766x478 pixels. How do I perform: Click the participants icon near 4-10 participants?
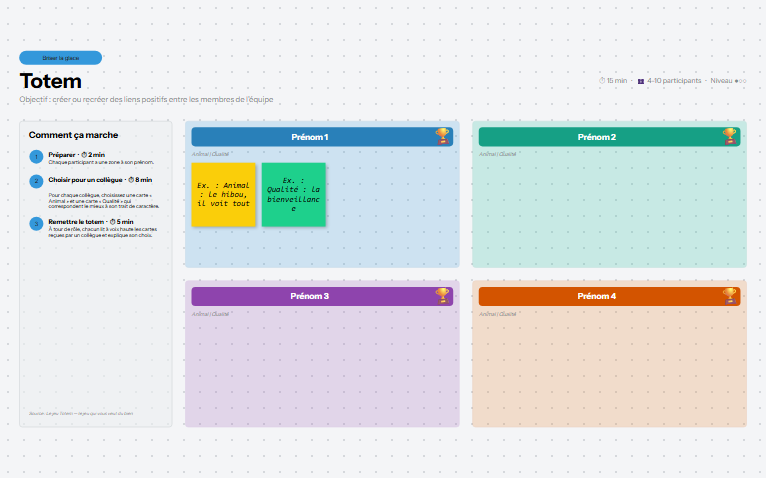tap(641, 81)
